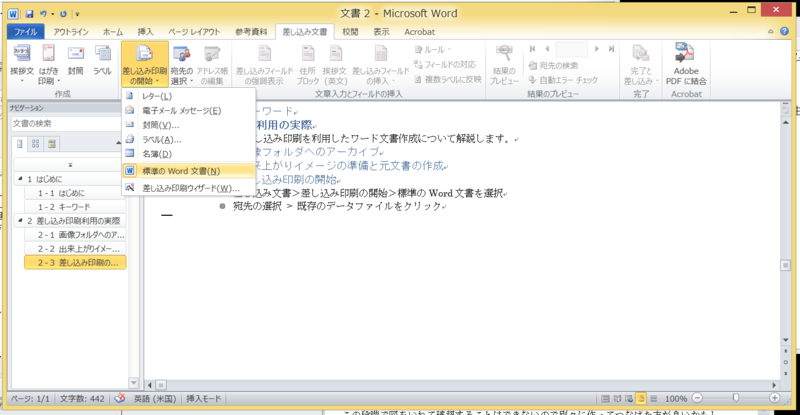This screenshot has width=800, height=415.
Task: Show page thumbnails view in navigation pane
Action: coord(35,144)
